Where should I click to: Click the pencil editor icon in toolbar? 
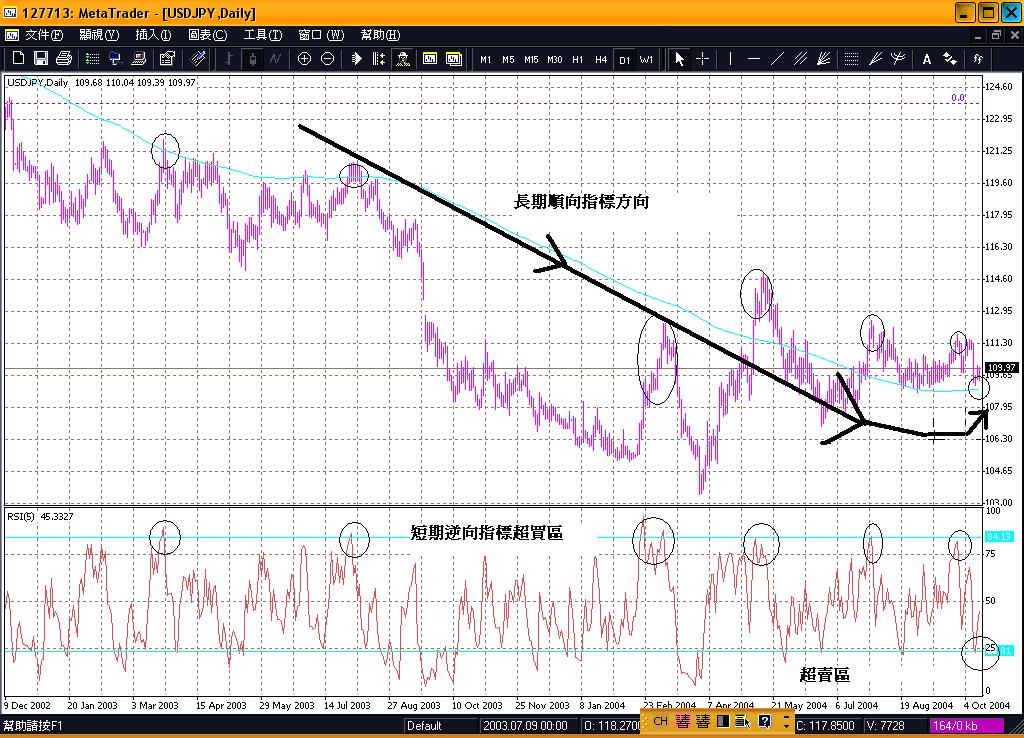(197, 59)
